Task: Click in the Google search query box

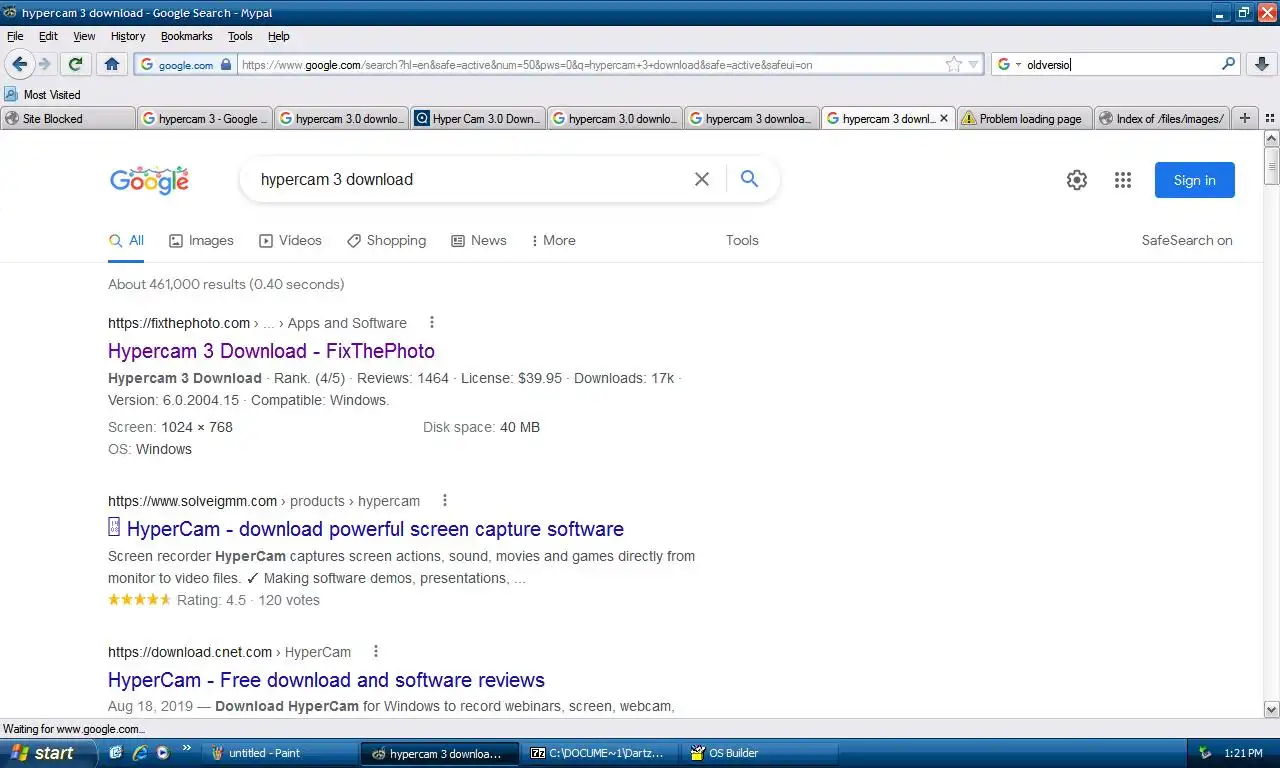Action: [x=470, y=180]
